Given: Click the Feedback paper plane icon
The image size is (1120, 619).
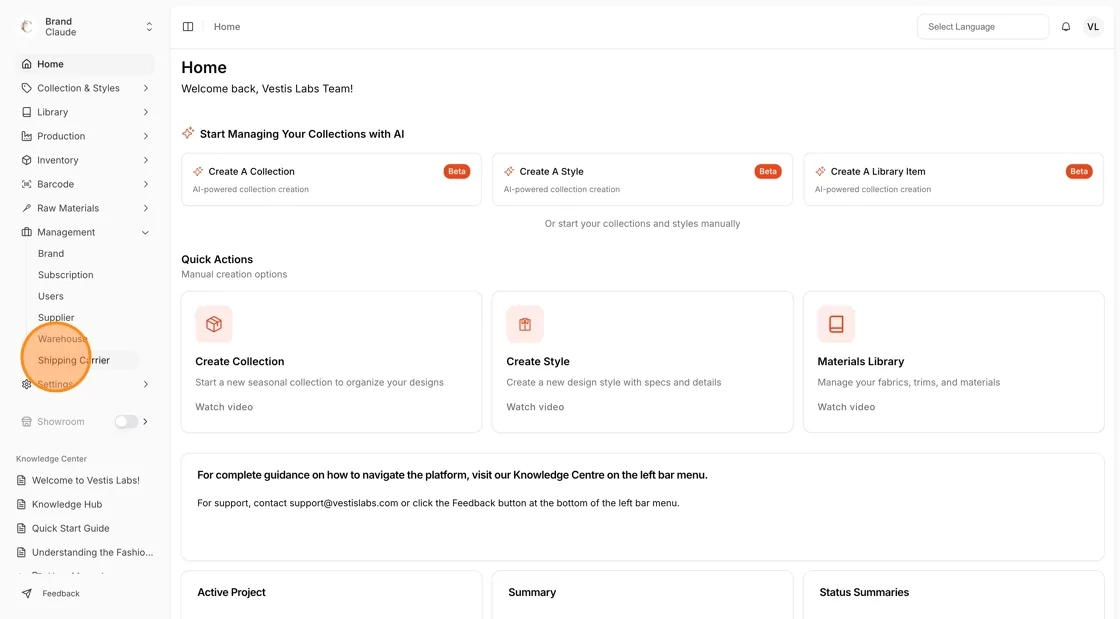Looking at the screenshot, I should pyautogui.click(x=26, y=593).
